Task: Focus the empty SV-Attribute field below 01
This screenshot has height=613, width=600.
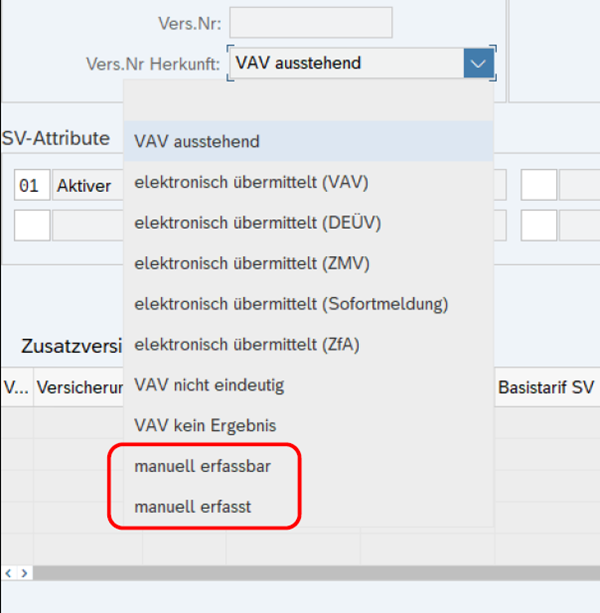Action: [x=31, y=226]
